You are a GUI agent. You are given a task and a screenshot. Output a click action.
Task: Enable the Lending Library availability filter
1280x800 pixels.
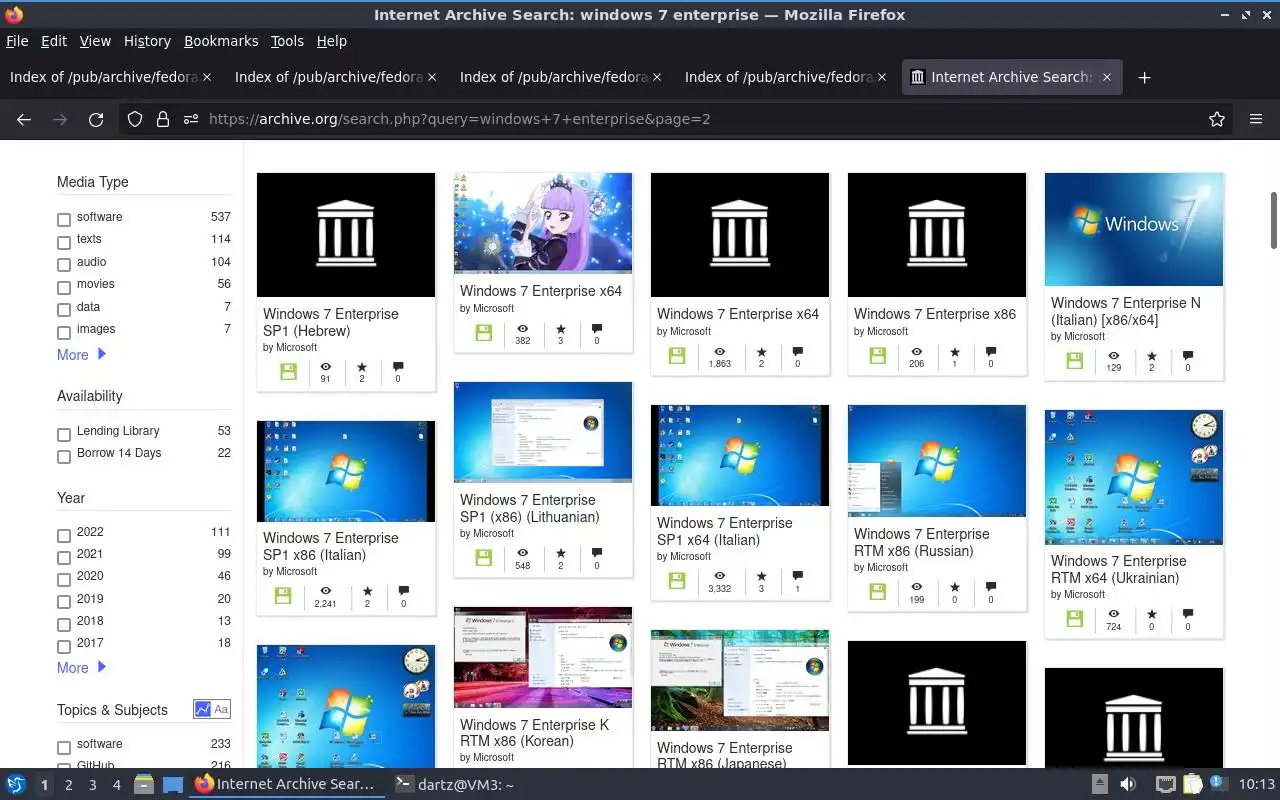64,434
